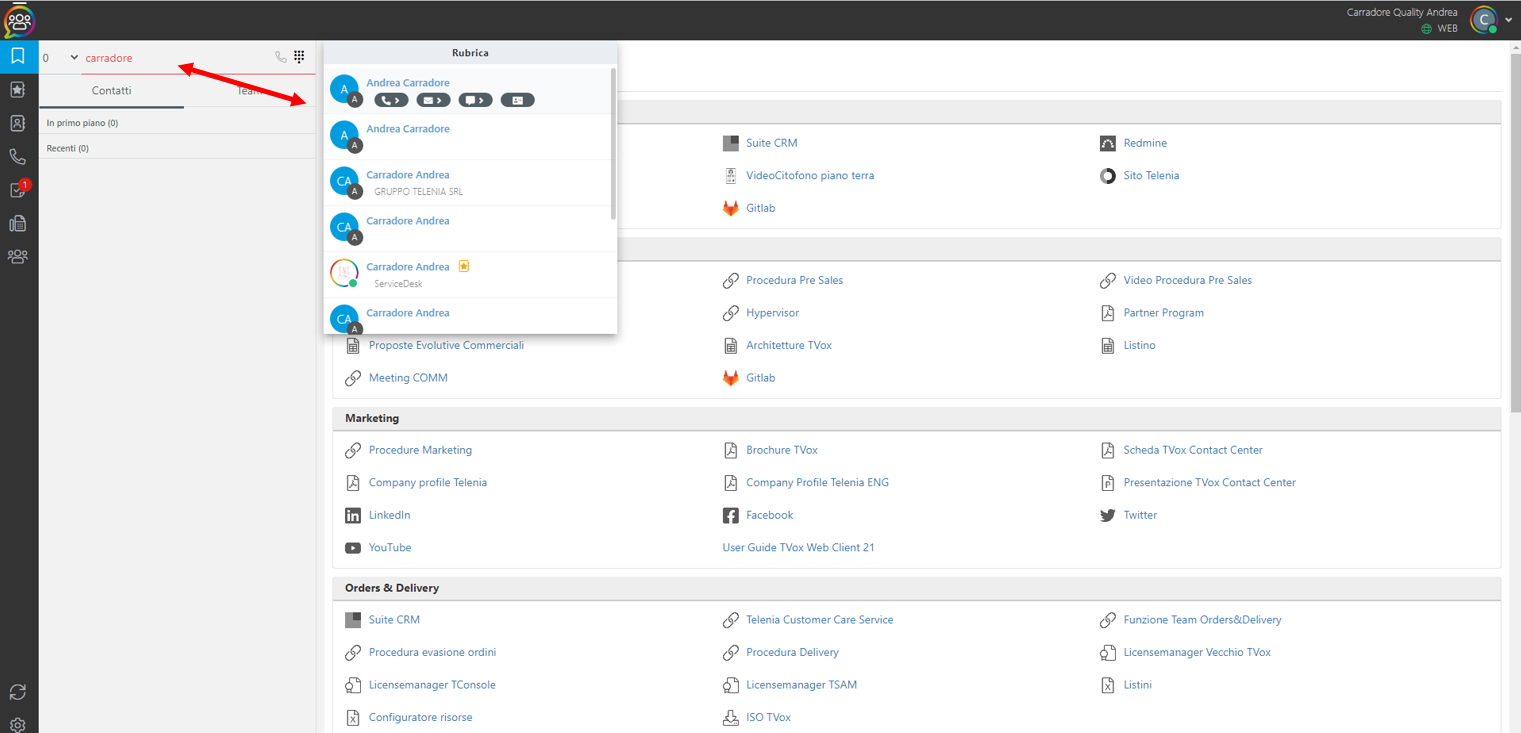Switch to the Team tab
Screen dimensions: 1521x733
point(249,90)
